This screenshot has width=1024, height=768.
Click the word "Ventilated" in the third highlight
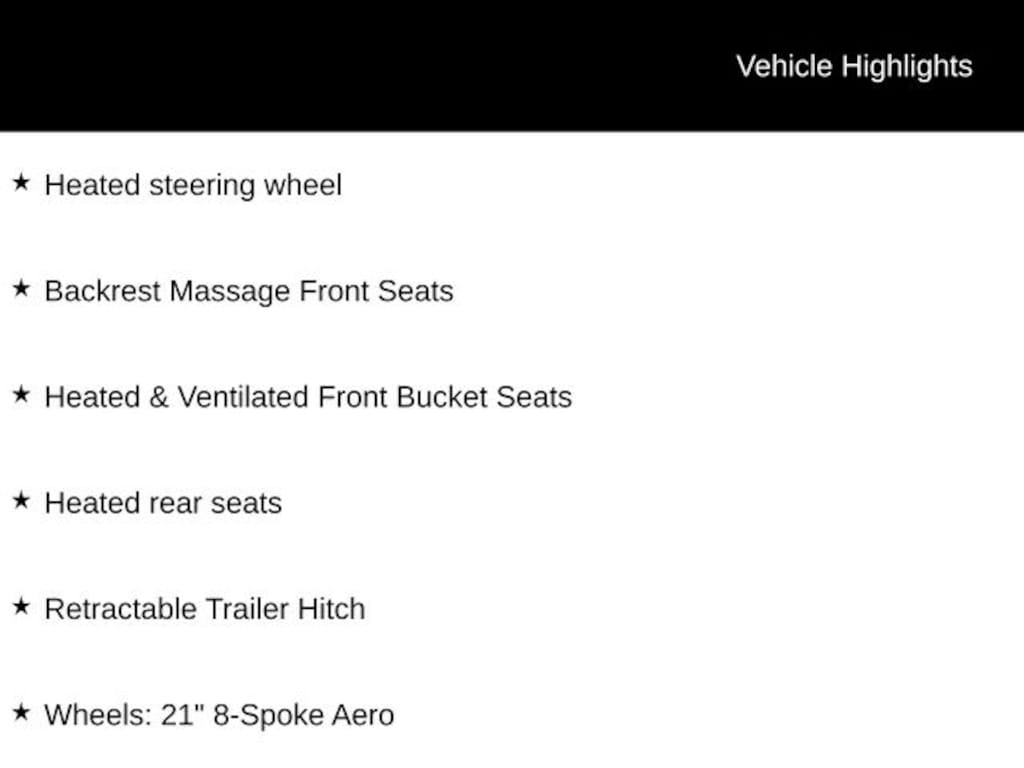243,397
